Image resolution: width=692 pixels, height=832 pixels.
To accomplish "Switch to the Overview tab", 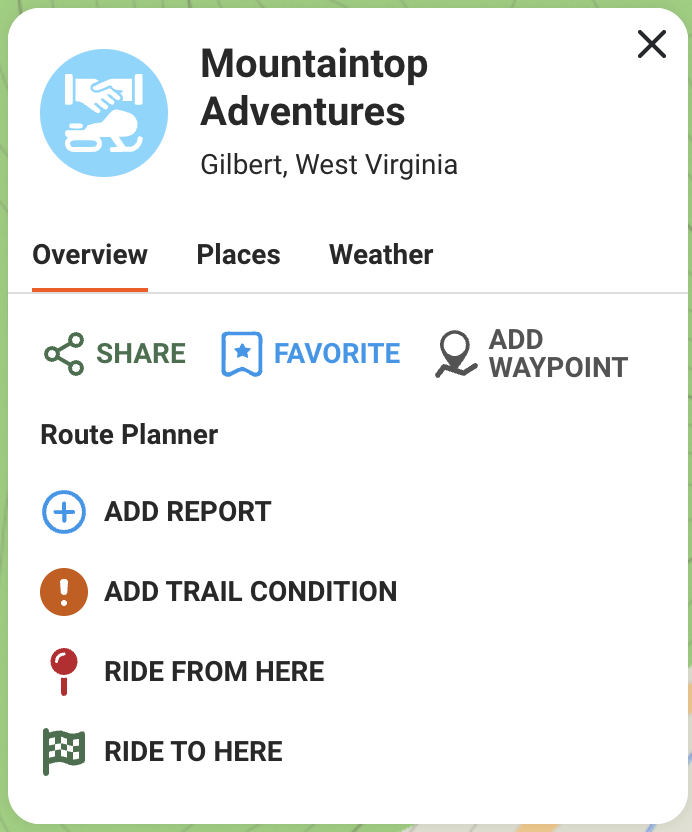I will pyautogui.click(x=90, y=255).
